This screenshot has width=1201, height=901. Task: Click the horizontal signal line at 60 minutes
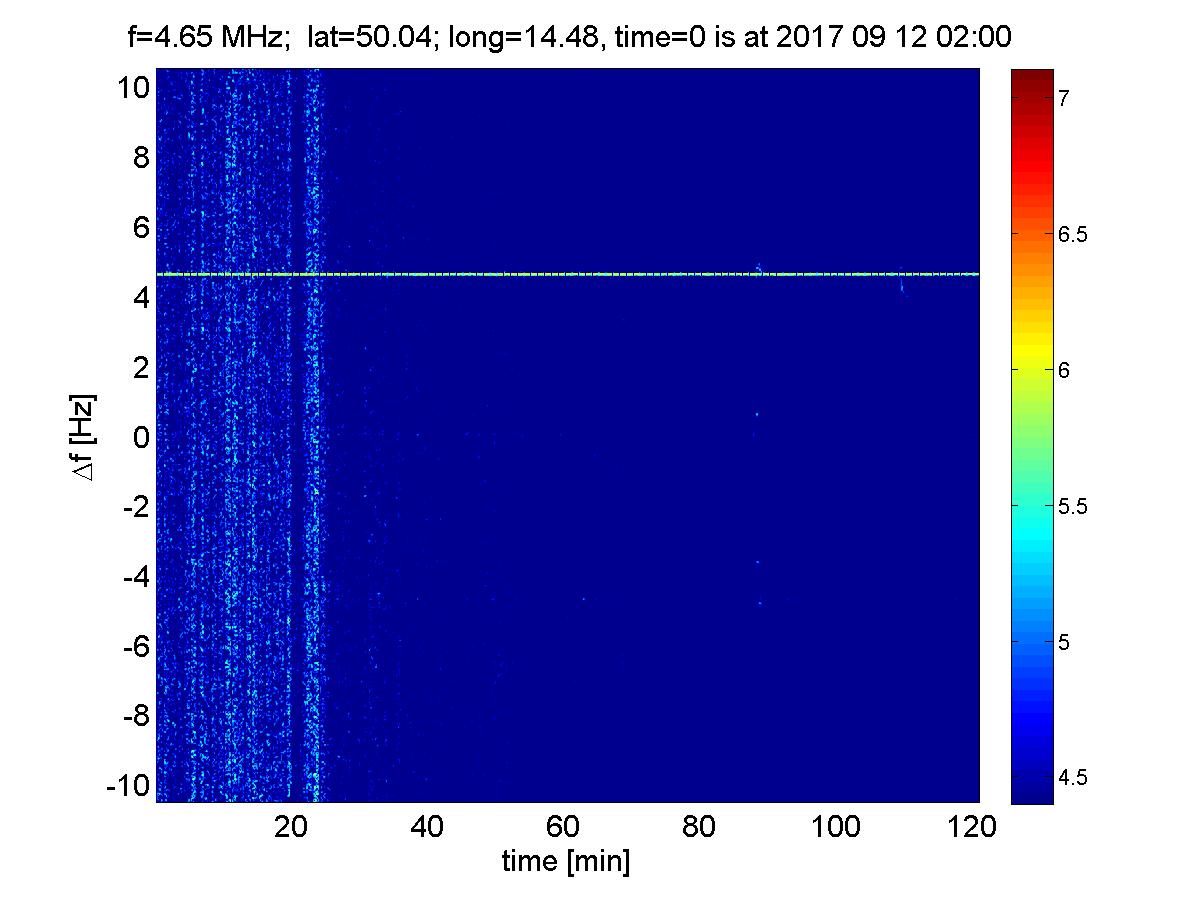(564, 274)
